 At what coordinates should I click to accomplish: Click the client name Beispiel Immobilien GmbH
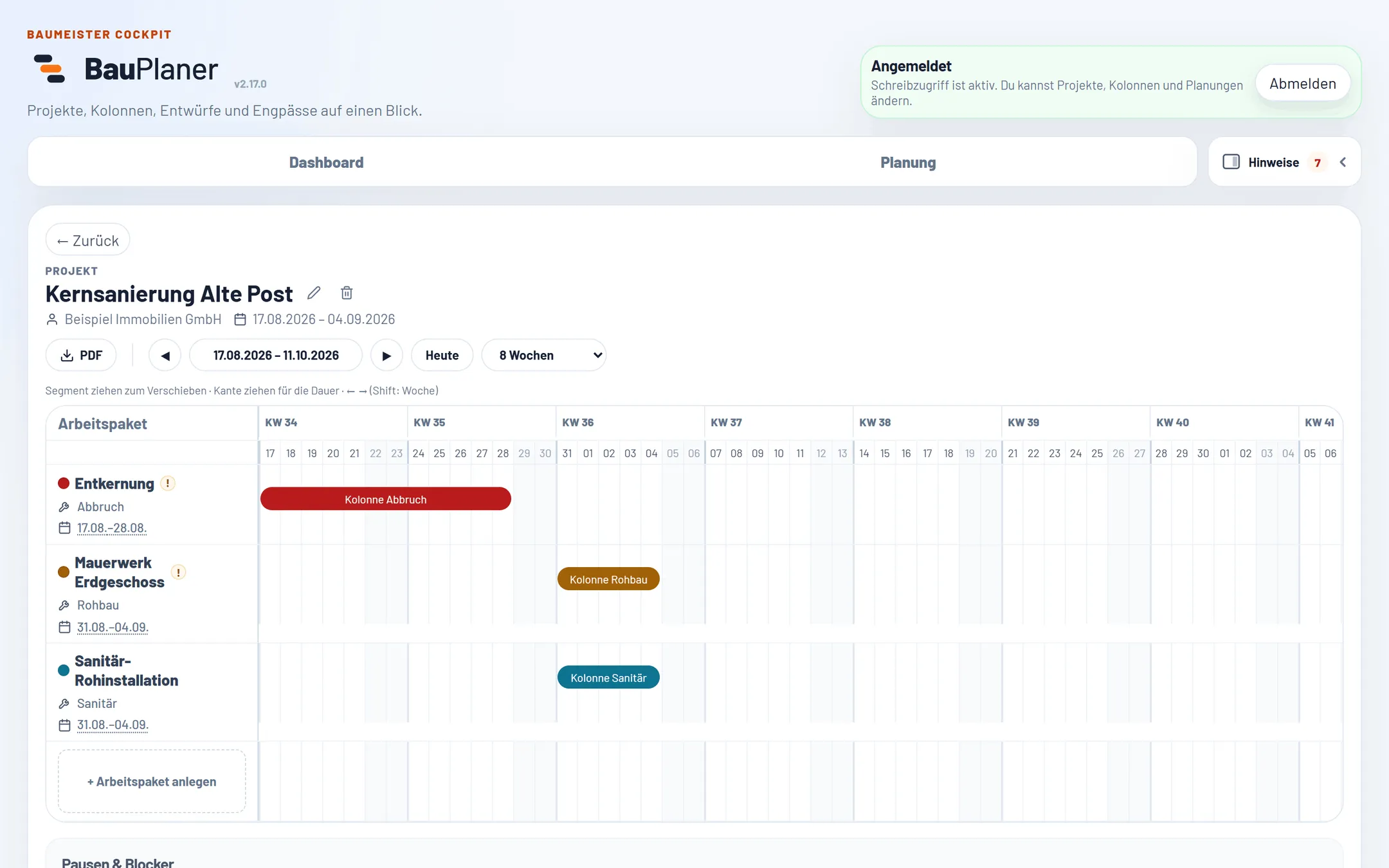pyautogui.click(x=143, y=320)
